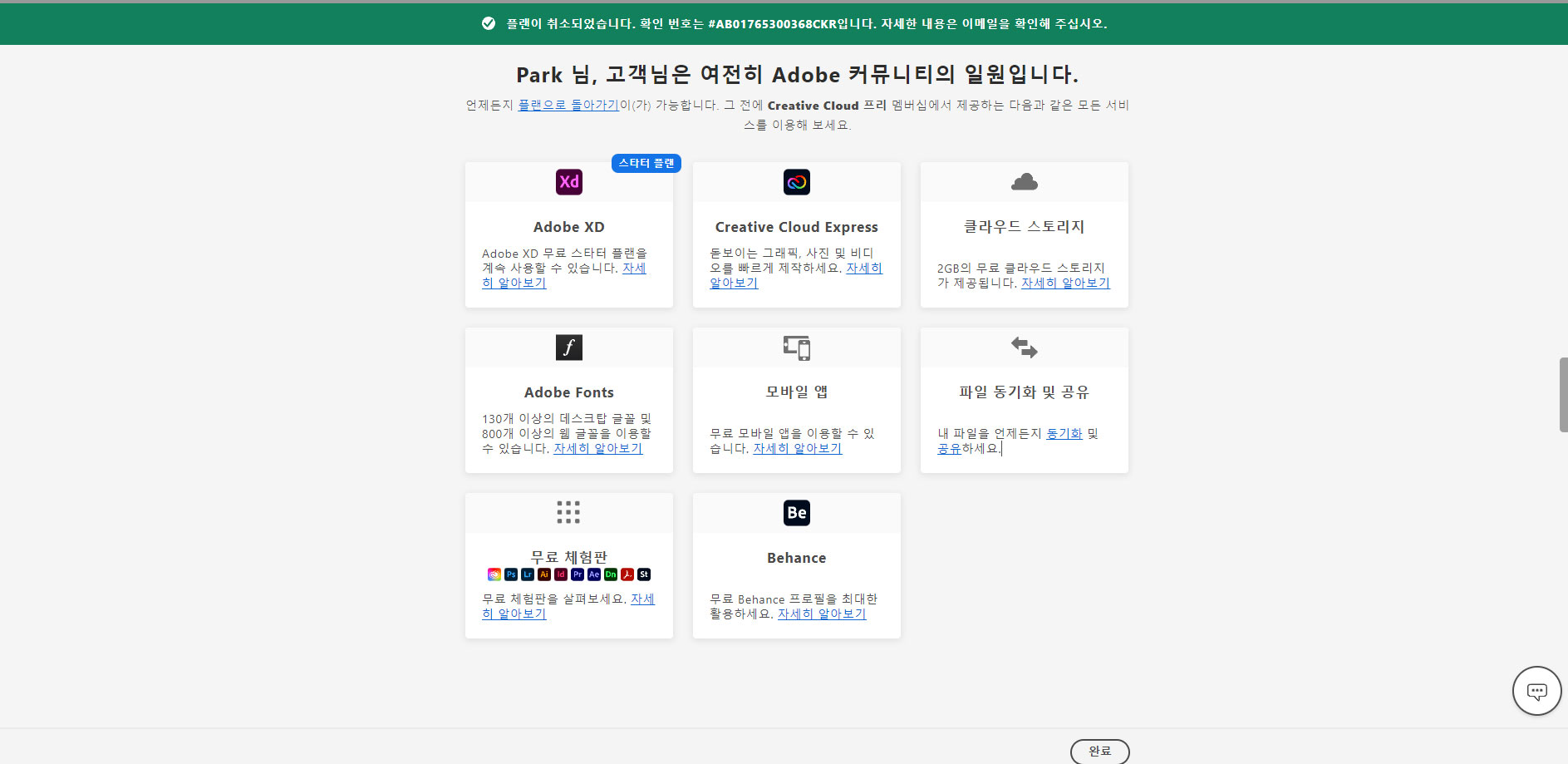Click the confirmation number #AB01765300368CKR text

point(772,24)
